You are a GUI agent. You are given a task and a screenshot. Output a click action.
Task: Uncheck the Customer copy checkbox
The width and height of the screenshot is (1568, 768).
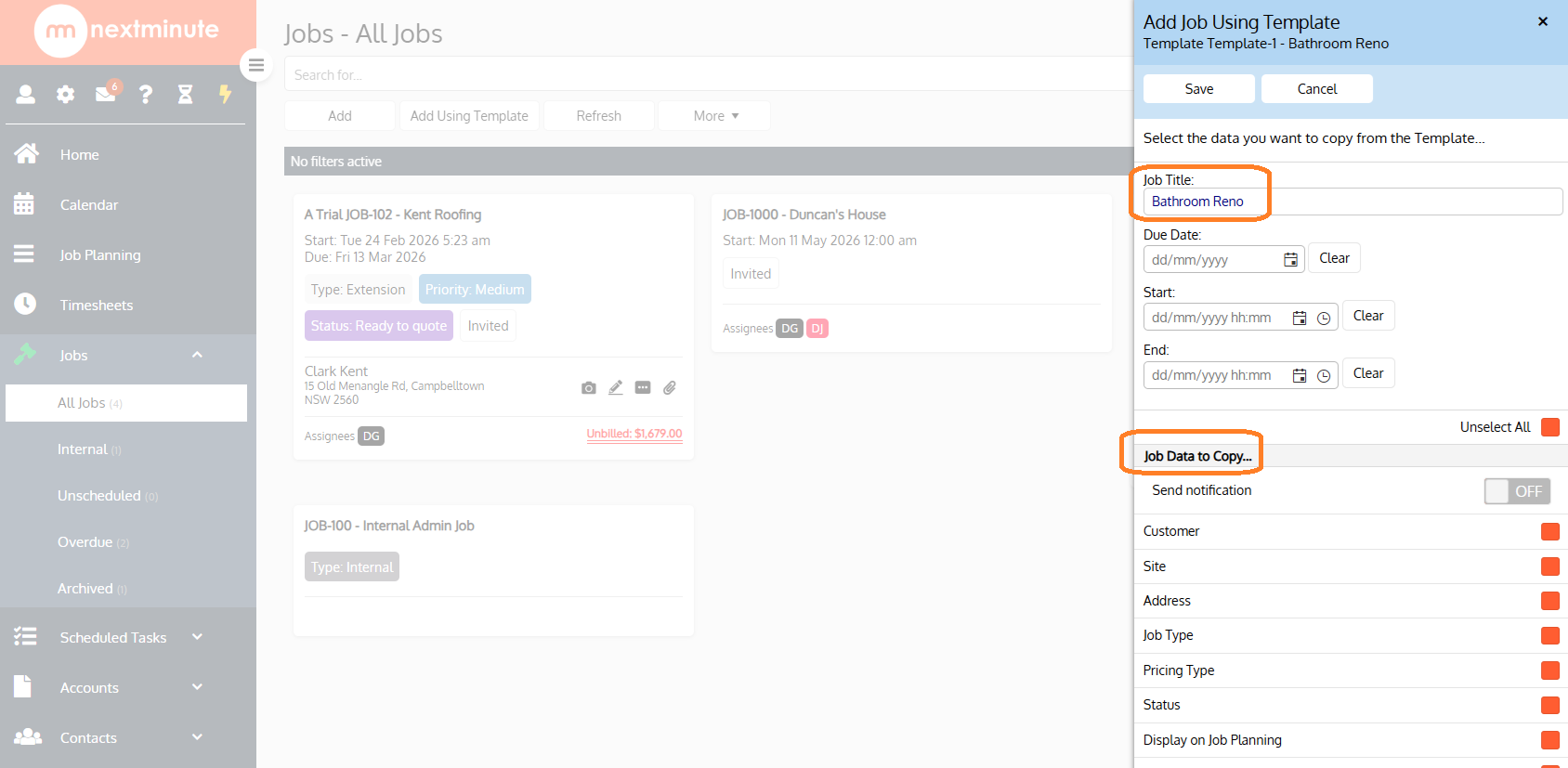click(x=1550, y=531)
